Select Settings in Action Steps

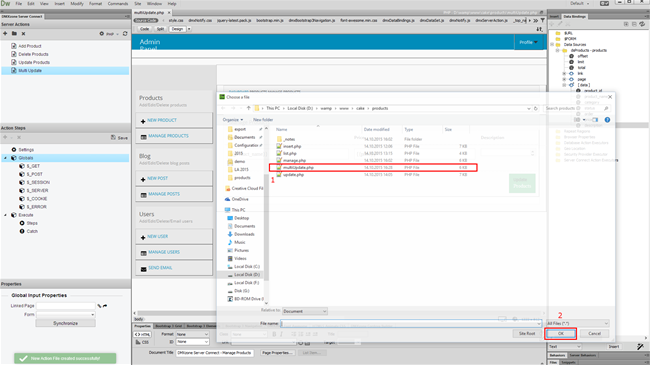(26, 150)
